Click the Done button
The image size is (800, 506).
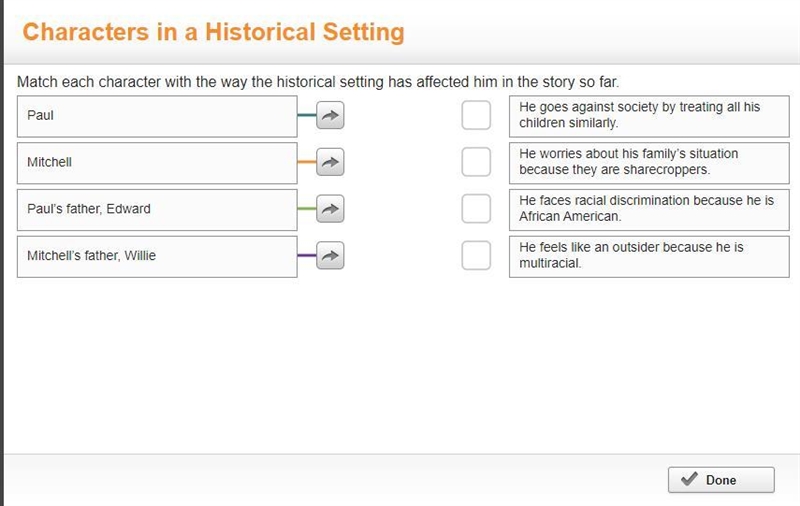721,479
